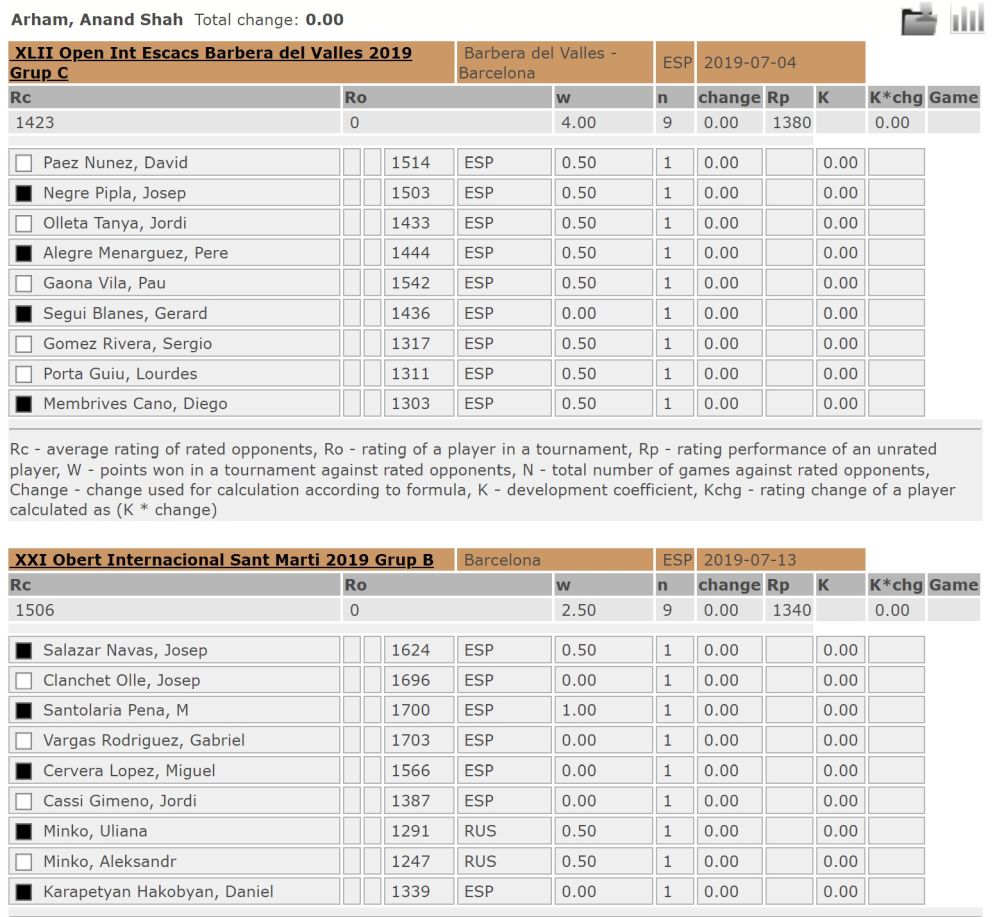Click white piece square beside Gaona Vila, Pau
Image resolution: width=1000 pixels, height=917 pixels.
(23, 283)
